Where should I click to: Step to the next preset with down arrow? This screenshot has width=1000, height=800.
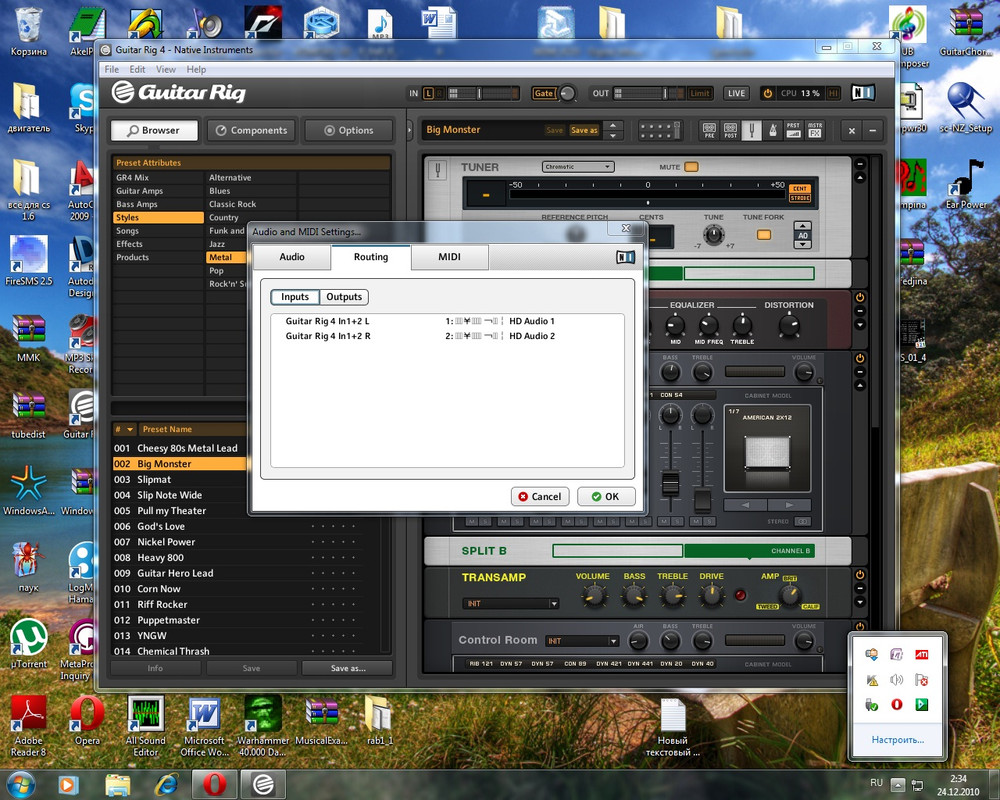613,136
